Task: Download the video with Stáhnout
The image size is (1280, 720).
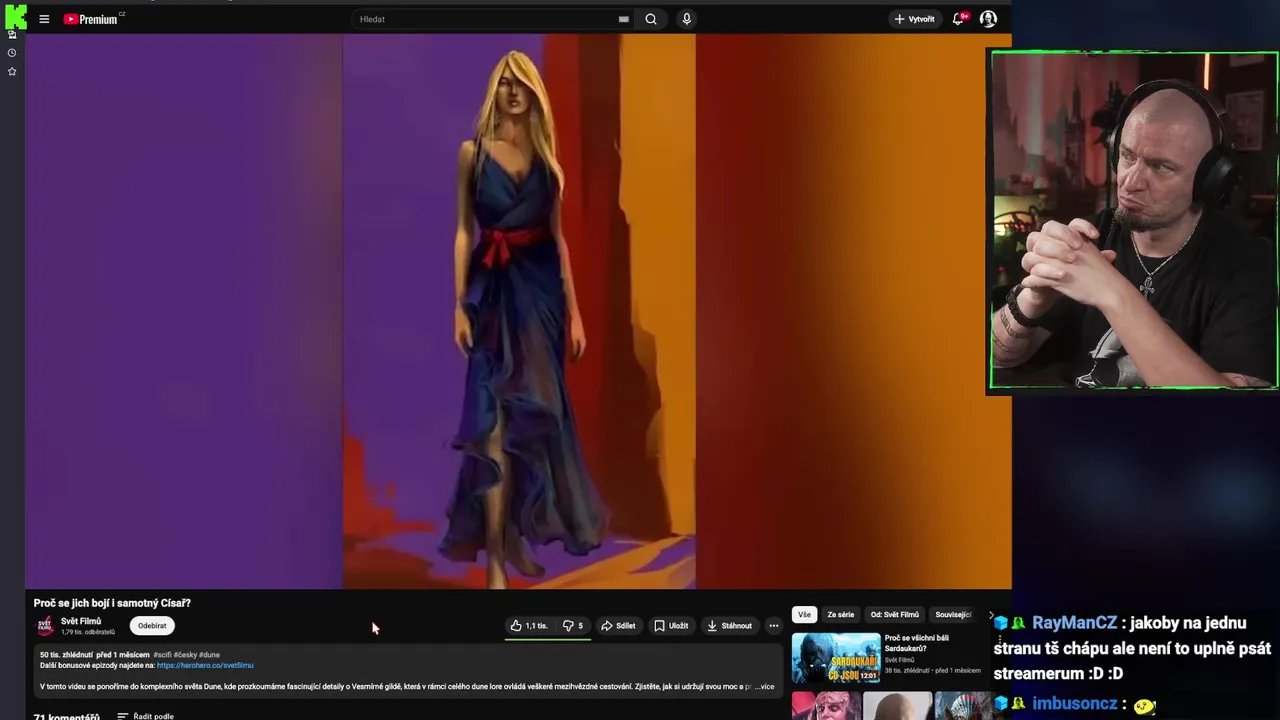Action: [x=729, y=626]
